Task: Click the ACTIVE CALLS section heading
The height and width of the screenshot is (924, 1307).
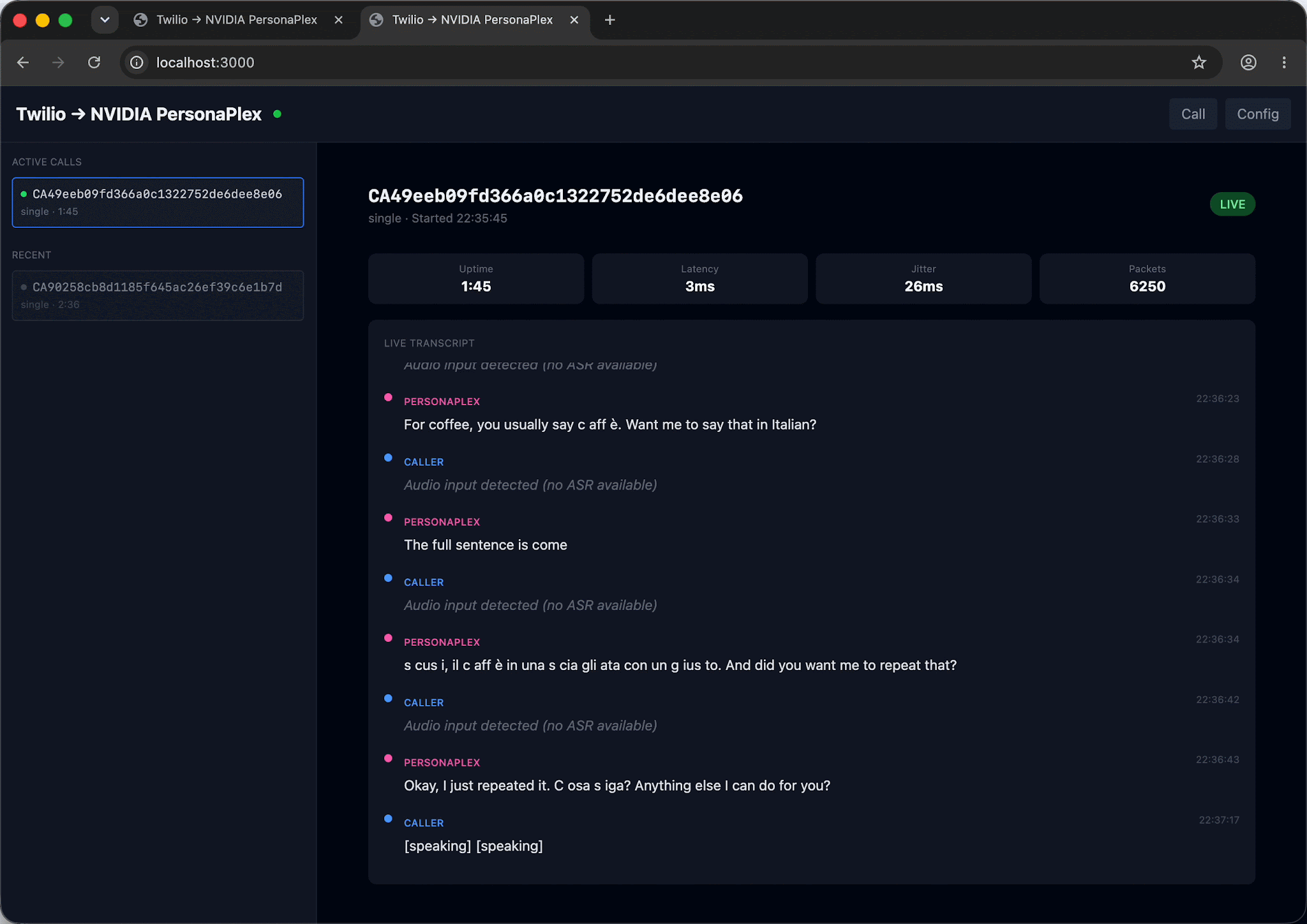Action: pyautogui.click(x=47, y=162)
